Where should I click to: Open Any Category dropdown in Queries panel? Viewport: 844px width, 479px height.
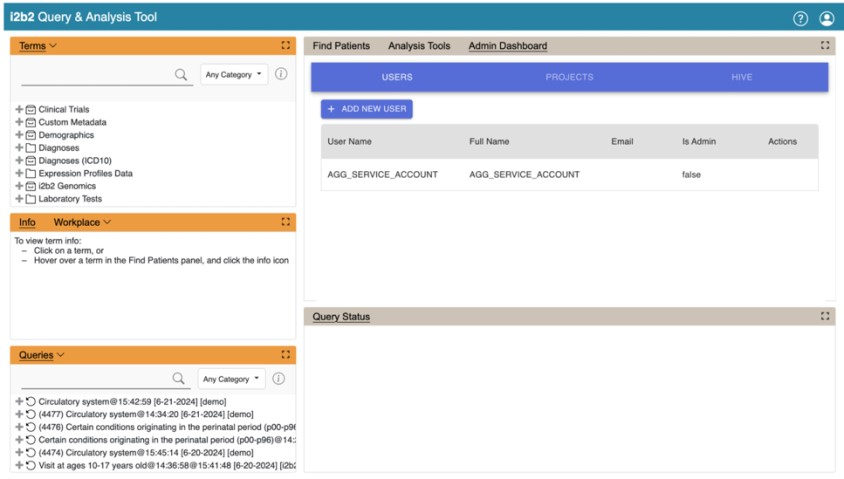[232, 379]
